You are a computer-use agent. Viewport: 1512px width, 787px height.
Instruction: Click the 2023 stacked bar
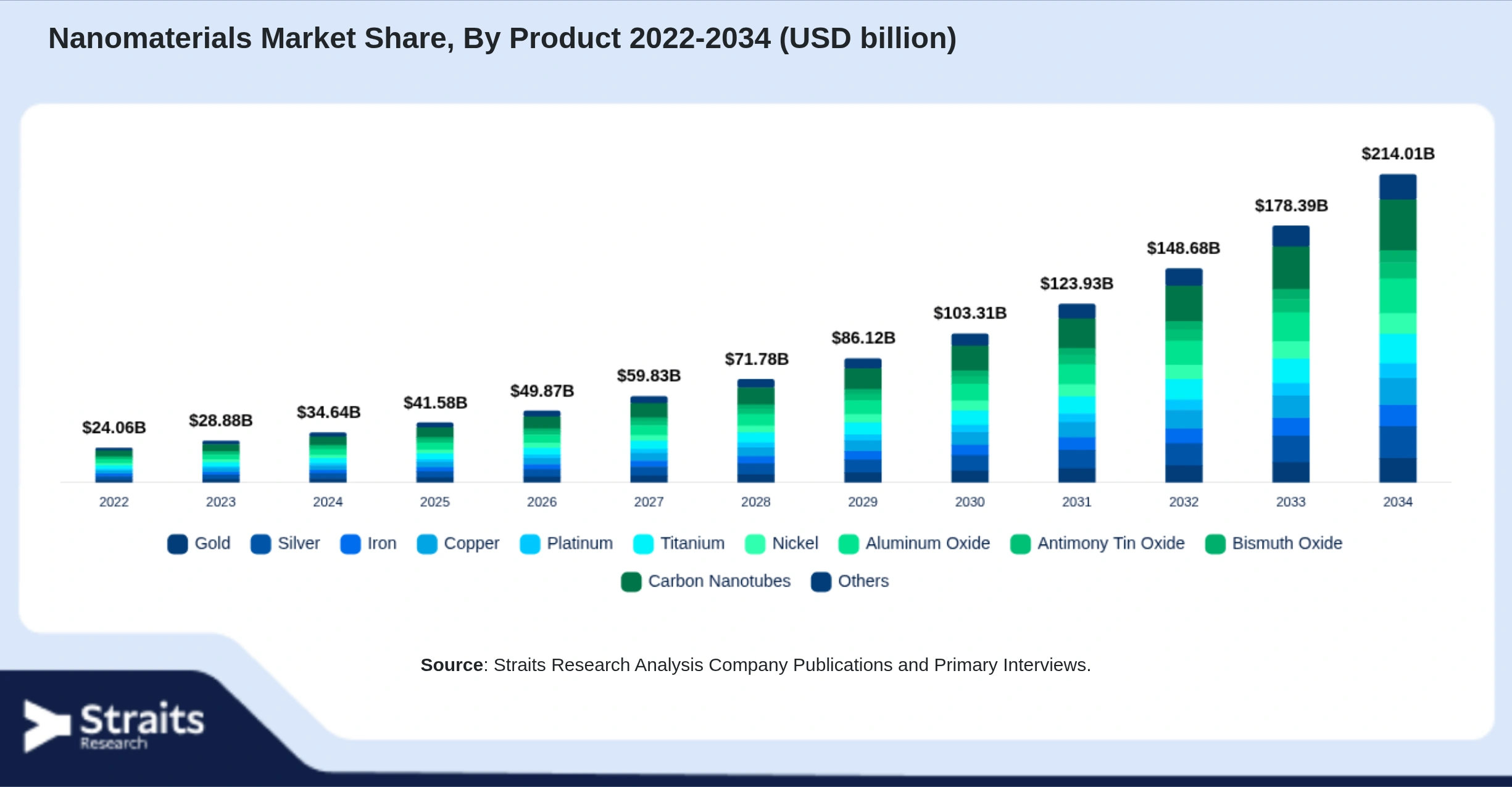coord(221,461)
